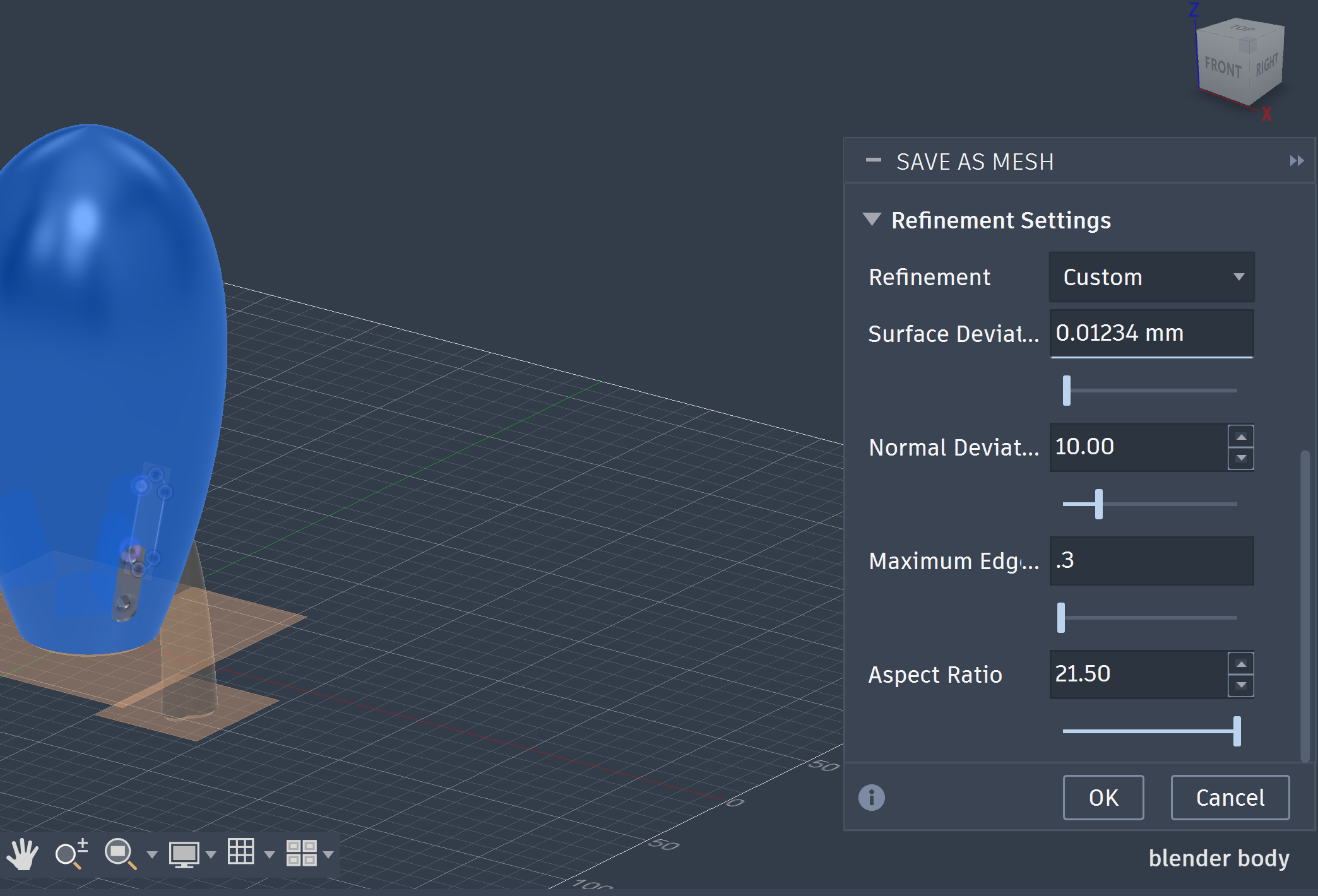Decrease Aspect Ratio with down arrow
This screenshot has width=1318, height=896.
pyautogui.click(x=1241, y=685)
